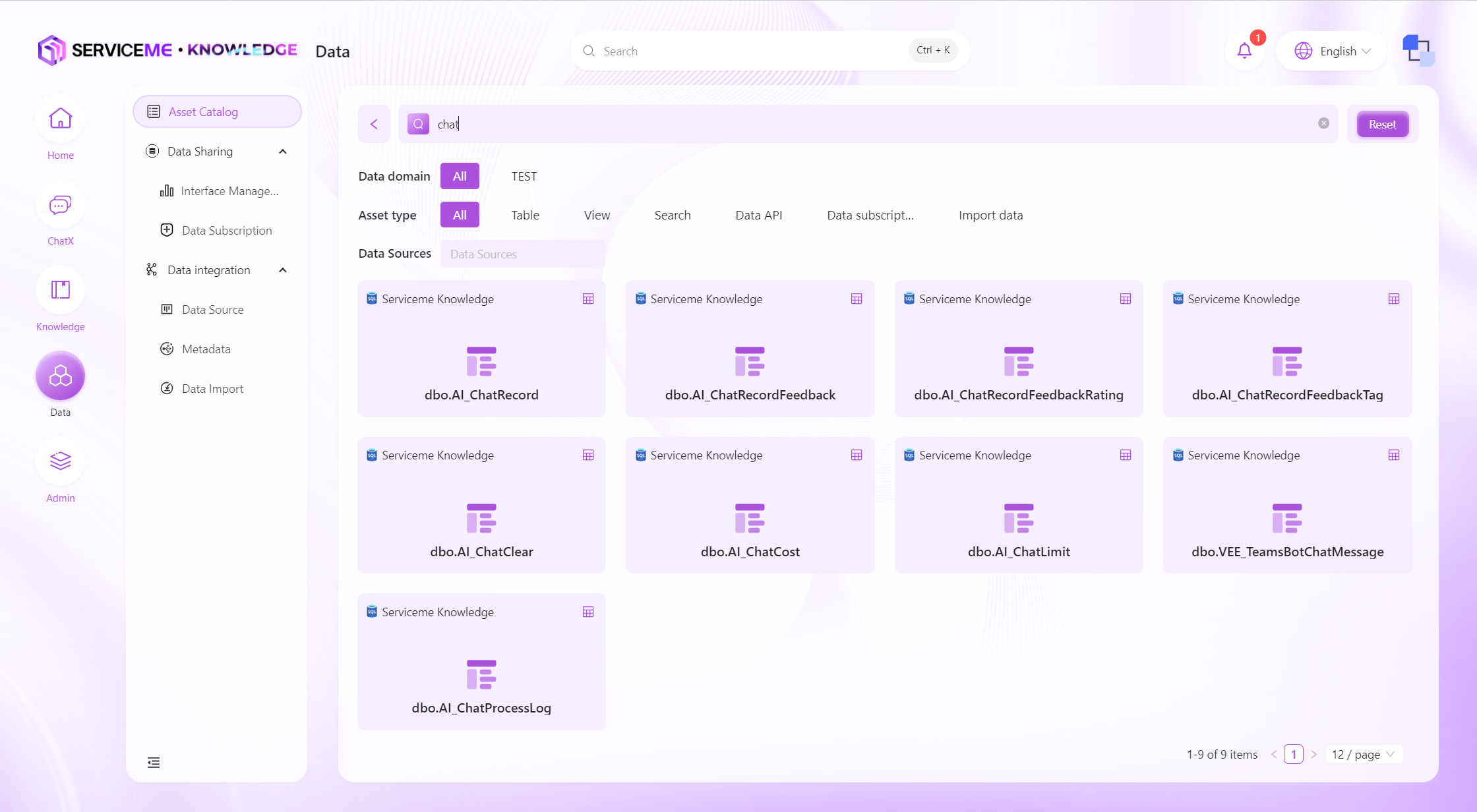This screenshot has height=812, width=1477.
Task: Open the dbo.AI_ChatProcessLog card
Action: [481, 662]
